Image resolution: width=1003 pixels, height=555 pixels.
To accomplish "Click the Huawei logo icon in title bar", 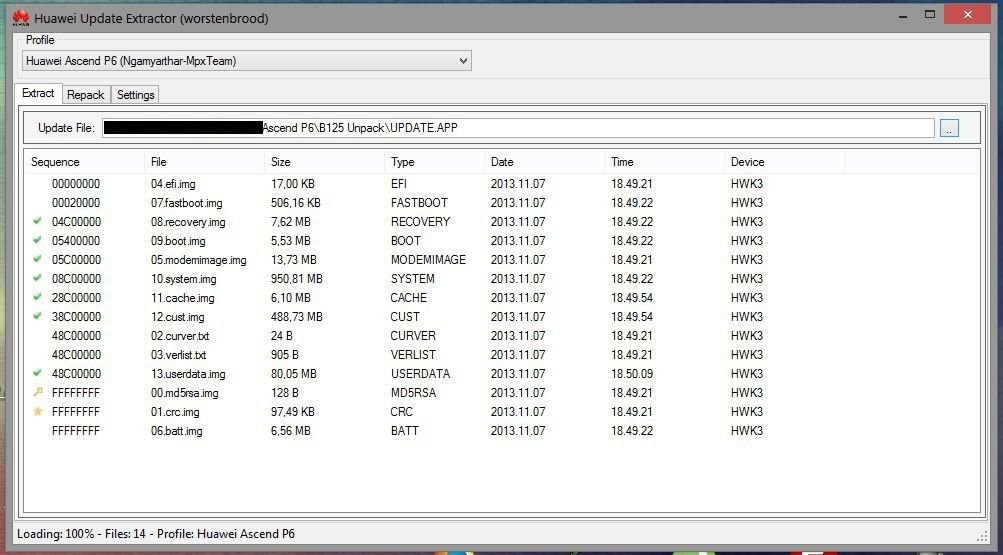I will pos(20,18).
